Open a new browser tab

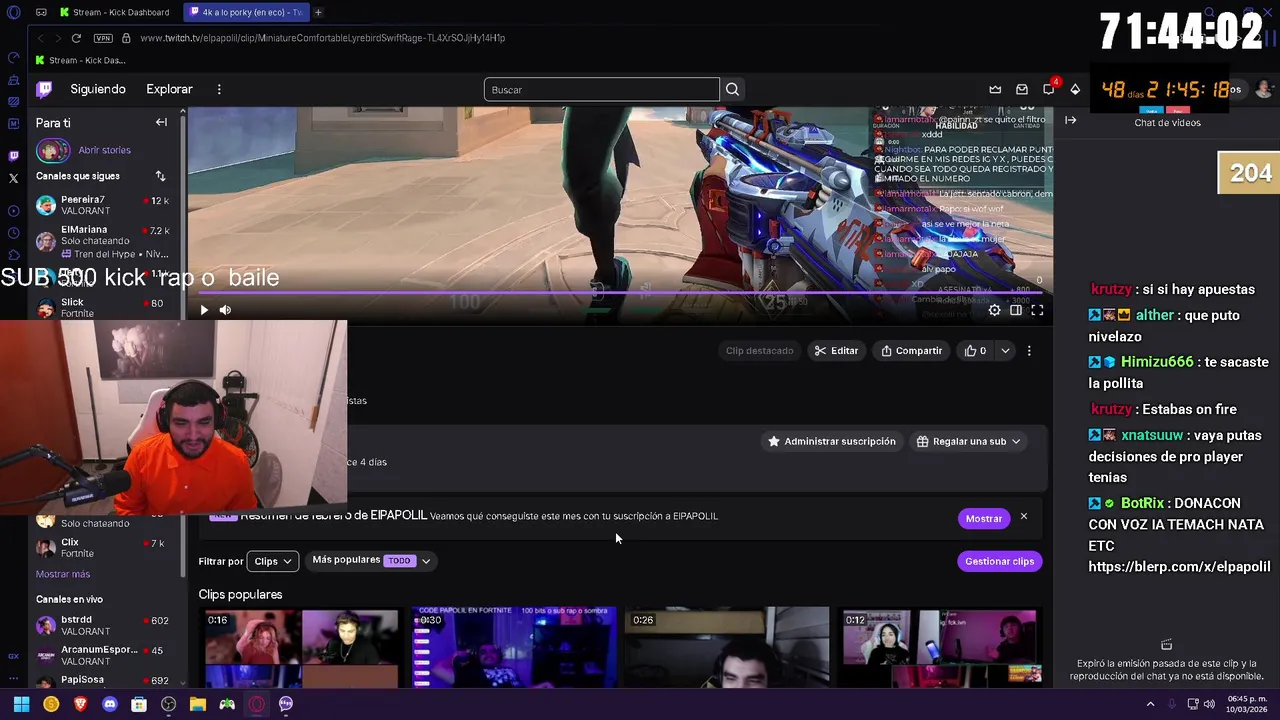pyautogui.click(x=318, y=12)
